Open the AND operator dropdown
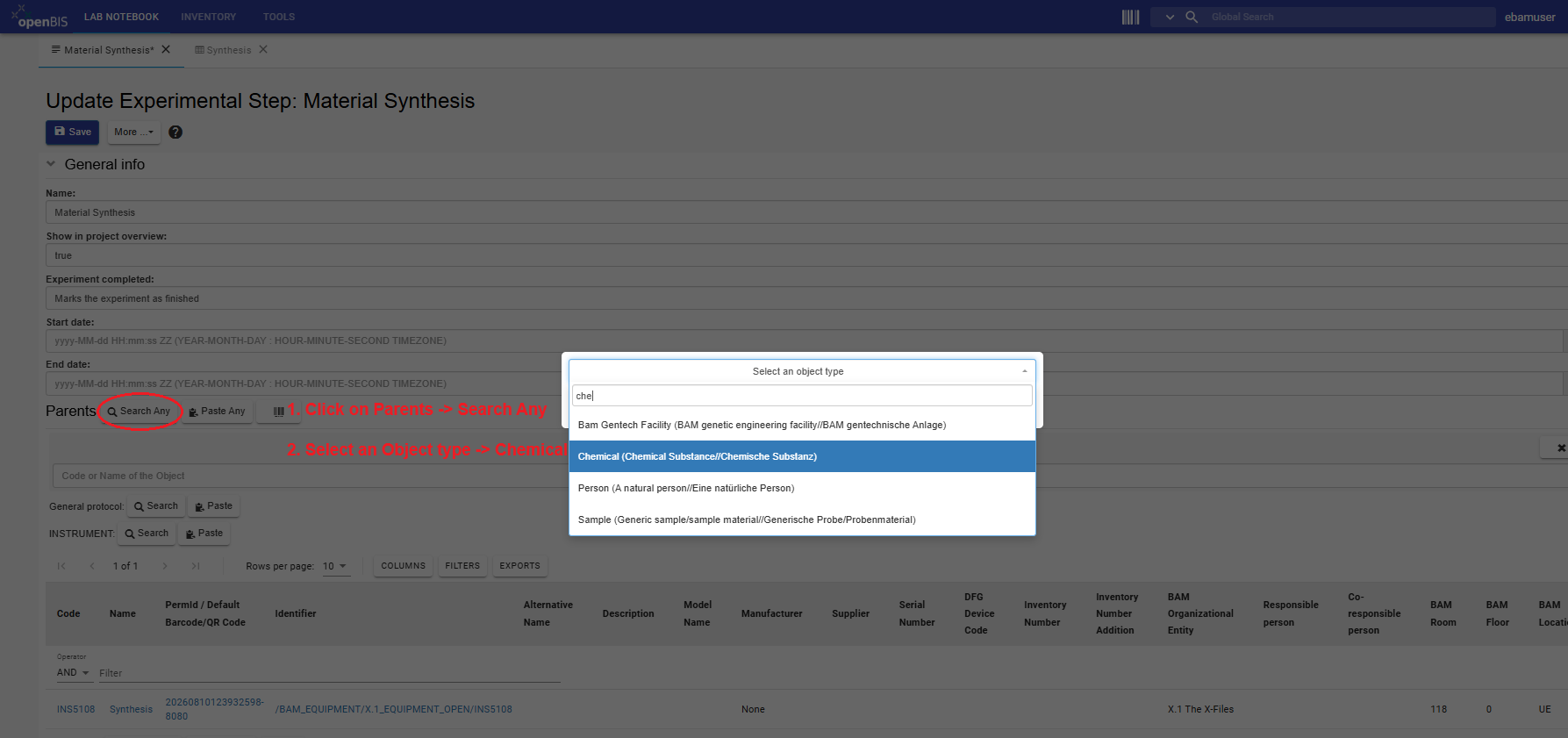This screenshot has height=738, width=1568. tap(74, 673)
